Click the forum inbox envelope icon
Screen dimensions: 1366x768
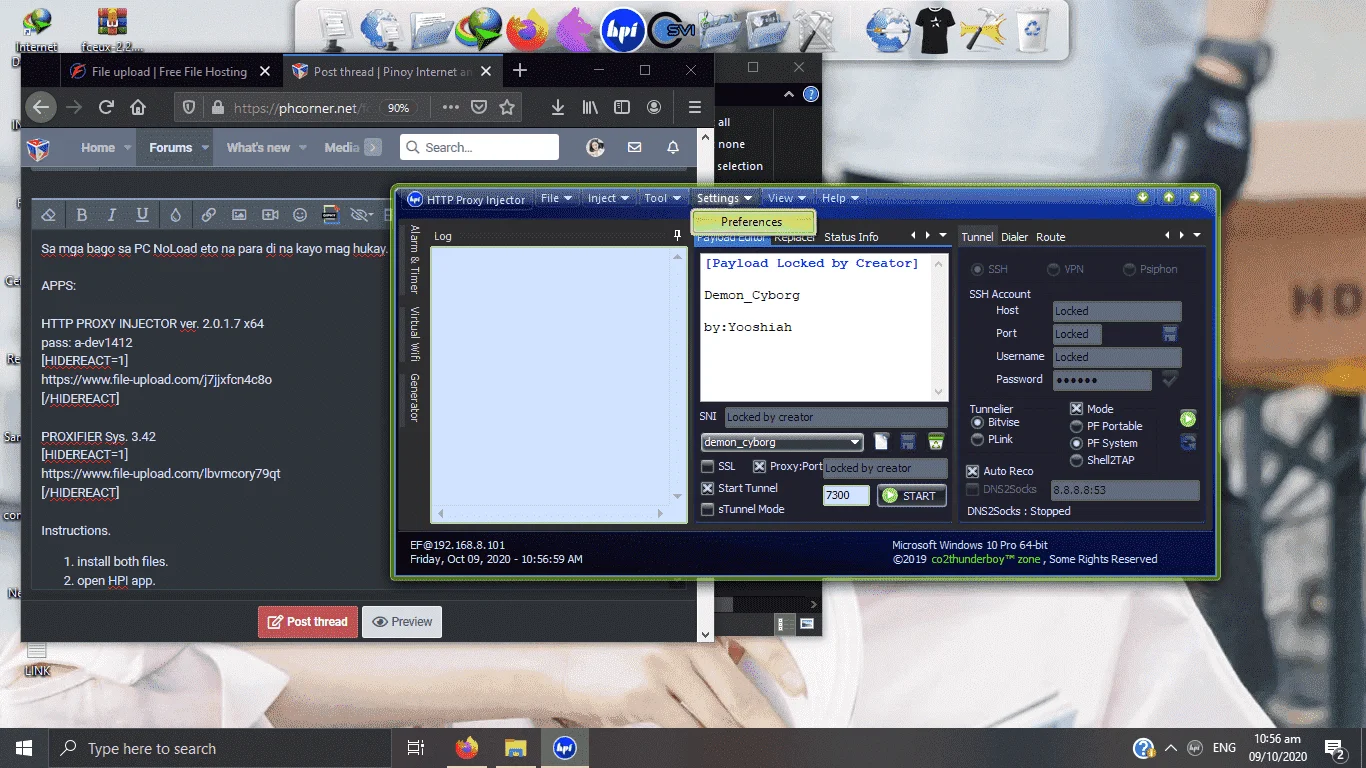pyautogui.click(x=634, y=147)
